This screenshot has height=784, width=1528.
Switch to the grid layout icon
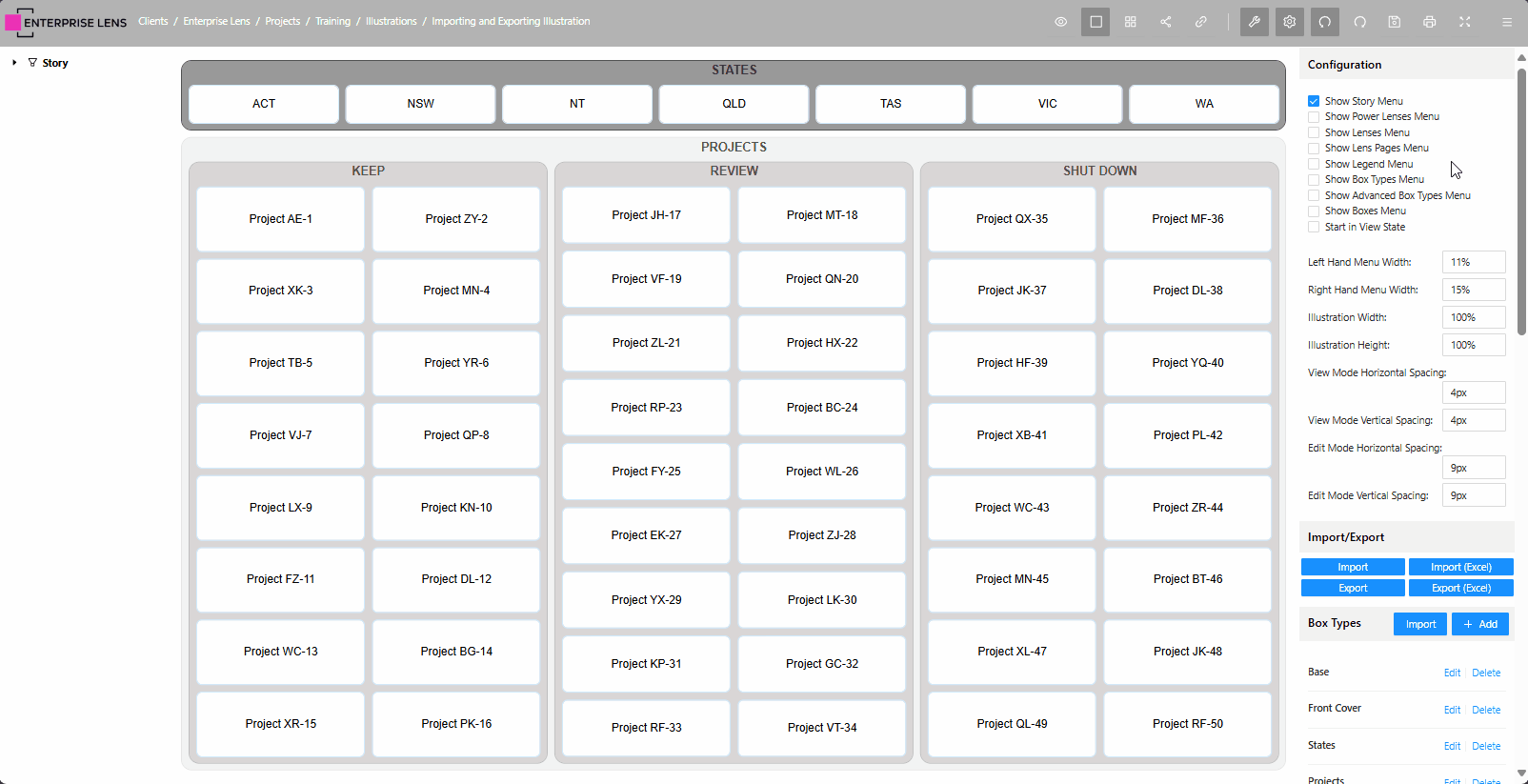[1131, 22]
